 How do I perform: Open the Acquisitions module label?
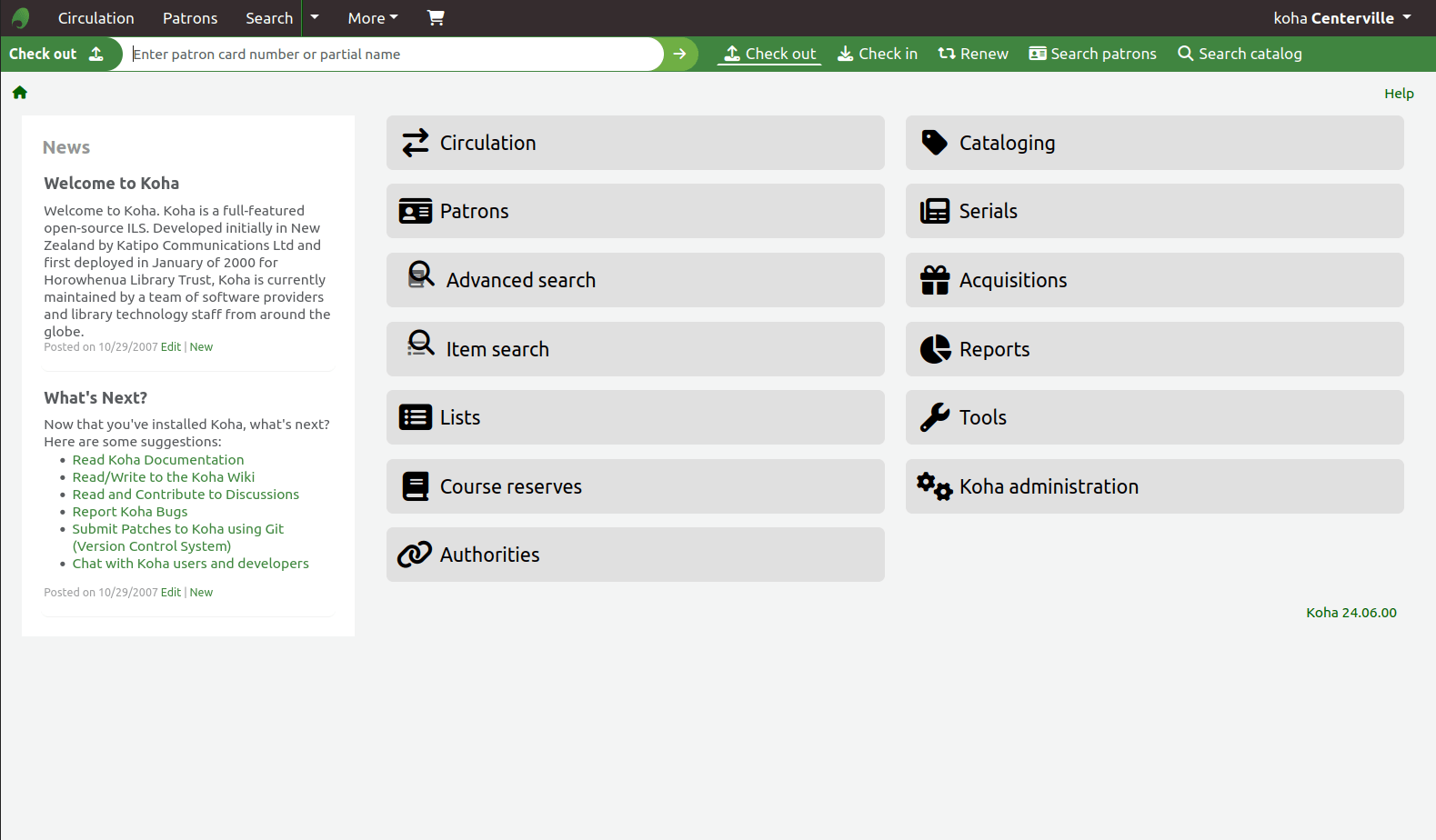(1013, 280)
